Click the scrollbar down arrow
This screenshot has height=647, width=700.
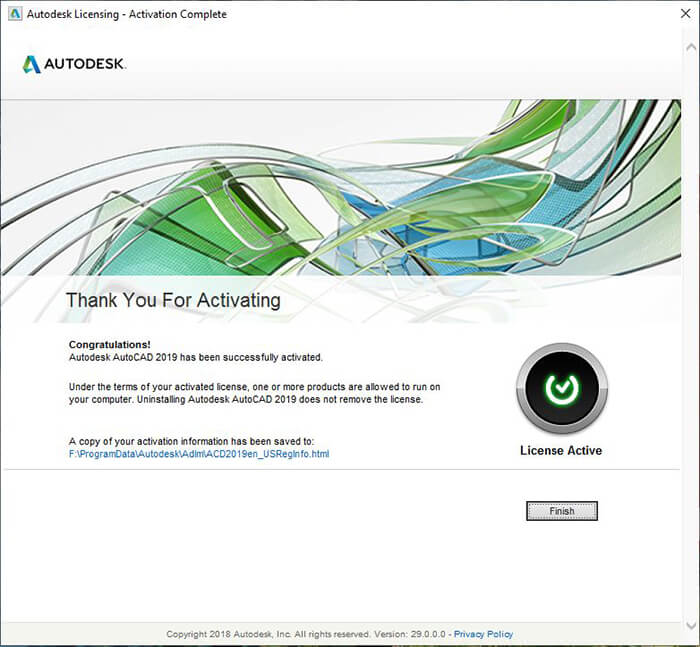click(691, 625)
